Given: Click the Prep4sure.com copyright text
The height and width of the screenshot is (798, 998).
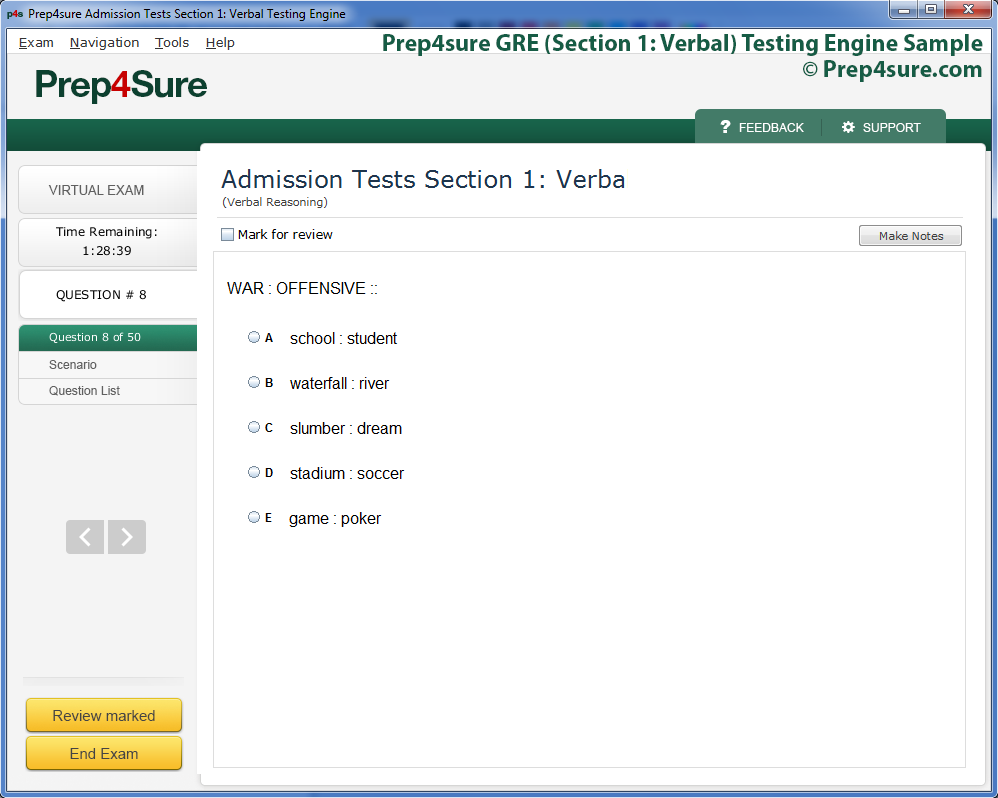Looking at the screenshot, I should coord(892,69).
